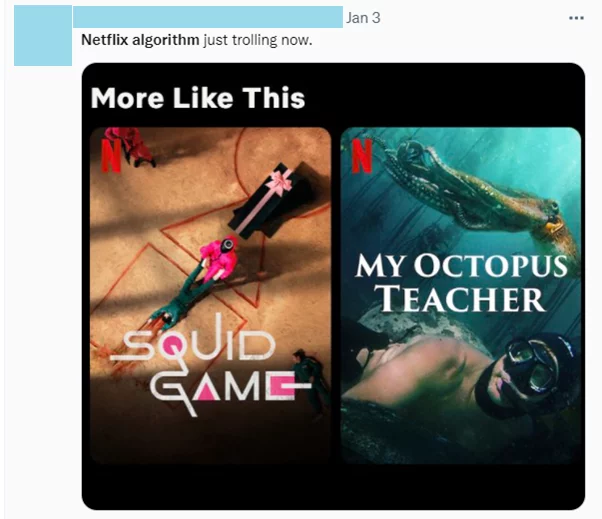Screen dimensions: 602x519
Task: Click the redacted username bar
Action: [x=208, y=17]
